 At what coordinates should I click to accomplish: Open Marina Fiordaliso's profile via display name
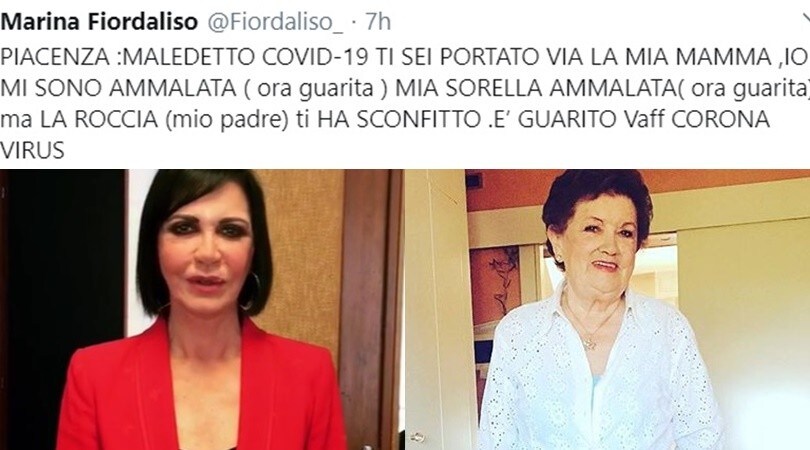[x=100, y=22]
